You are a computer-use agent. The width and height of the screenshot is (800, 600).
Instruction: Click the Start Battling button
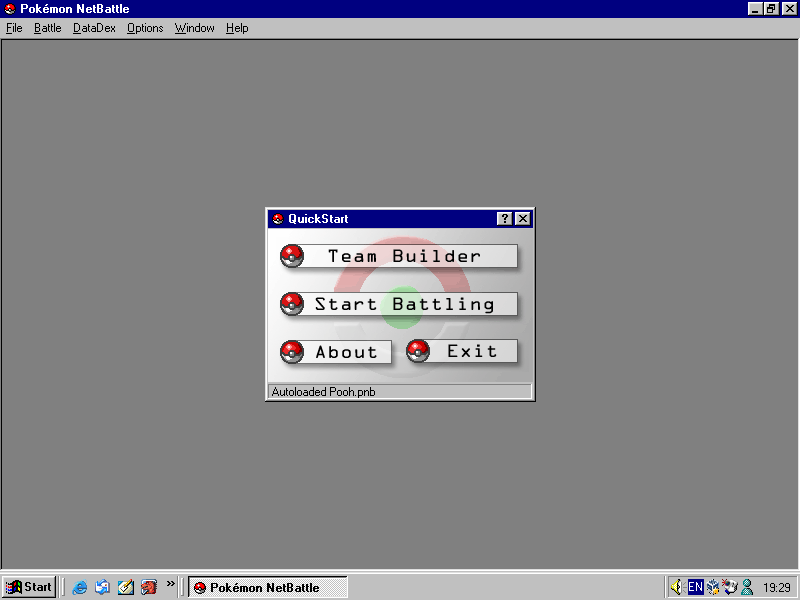(399, 304)
